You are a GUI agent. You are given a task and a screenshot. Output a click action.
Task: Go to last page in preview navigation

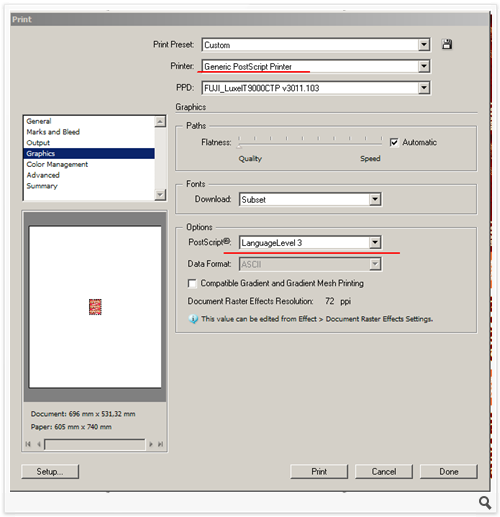coord(160,444)
